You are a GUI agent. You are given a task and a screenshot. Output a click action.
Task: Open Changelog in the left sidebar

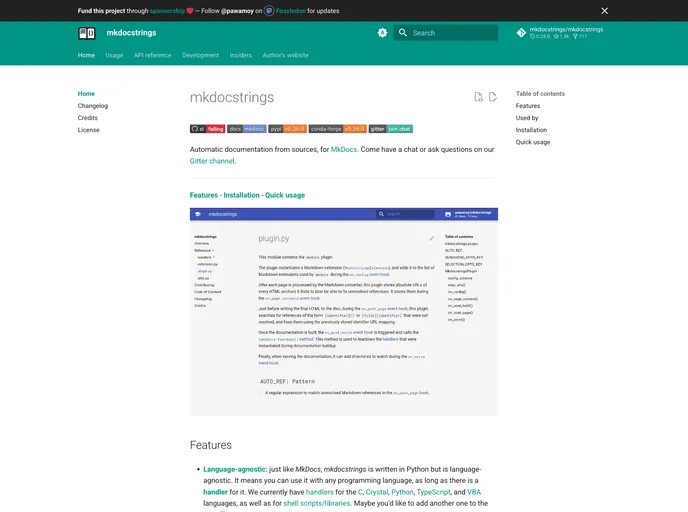click(x=93, y=106)
